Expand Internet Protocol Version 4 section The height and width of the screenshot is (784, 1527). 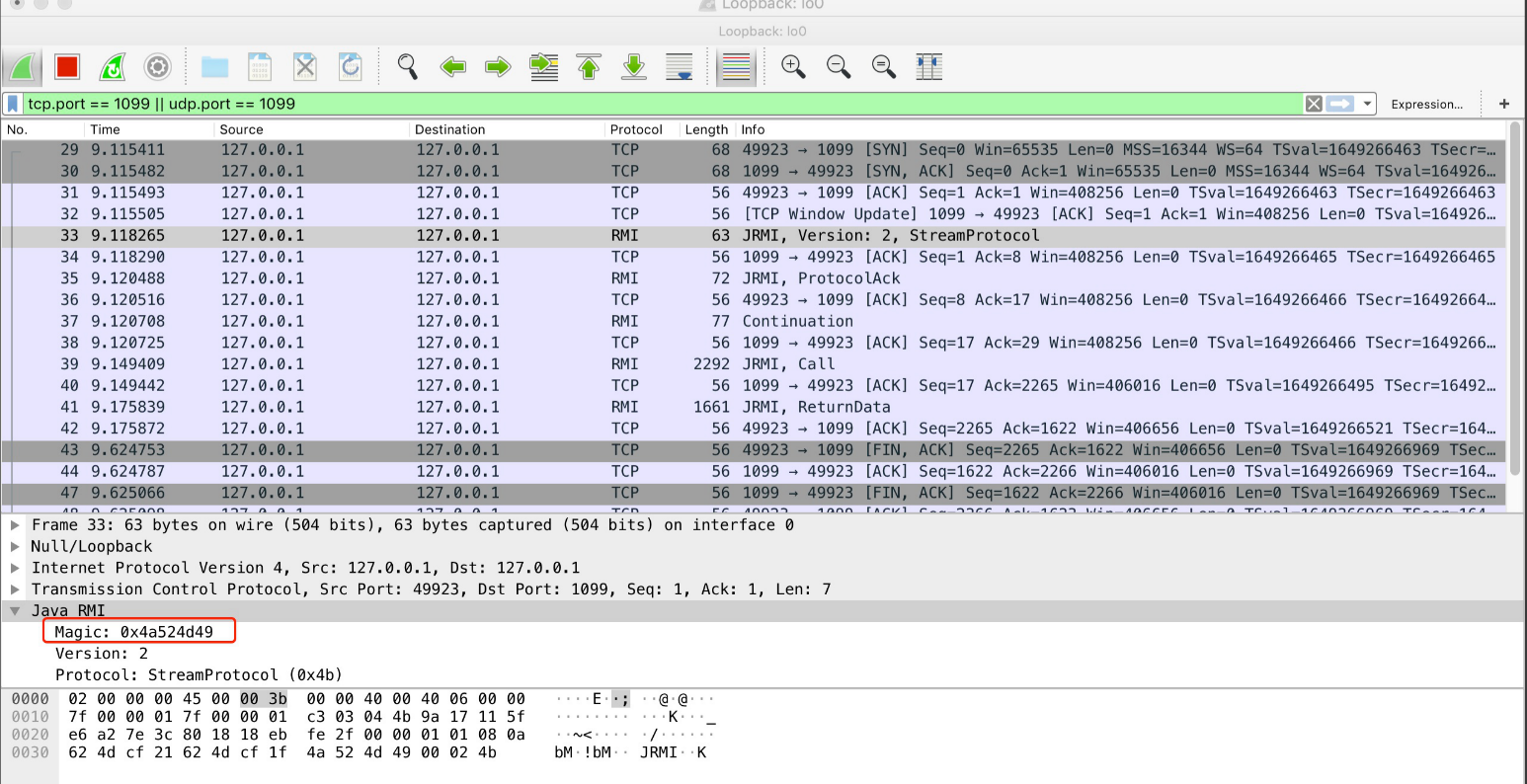click(x=15, y=568)
